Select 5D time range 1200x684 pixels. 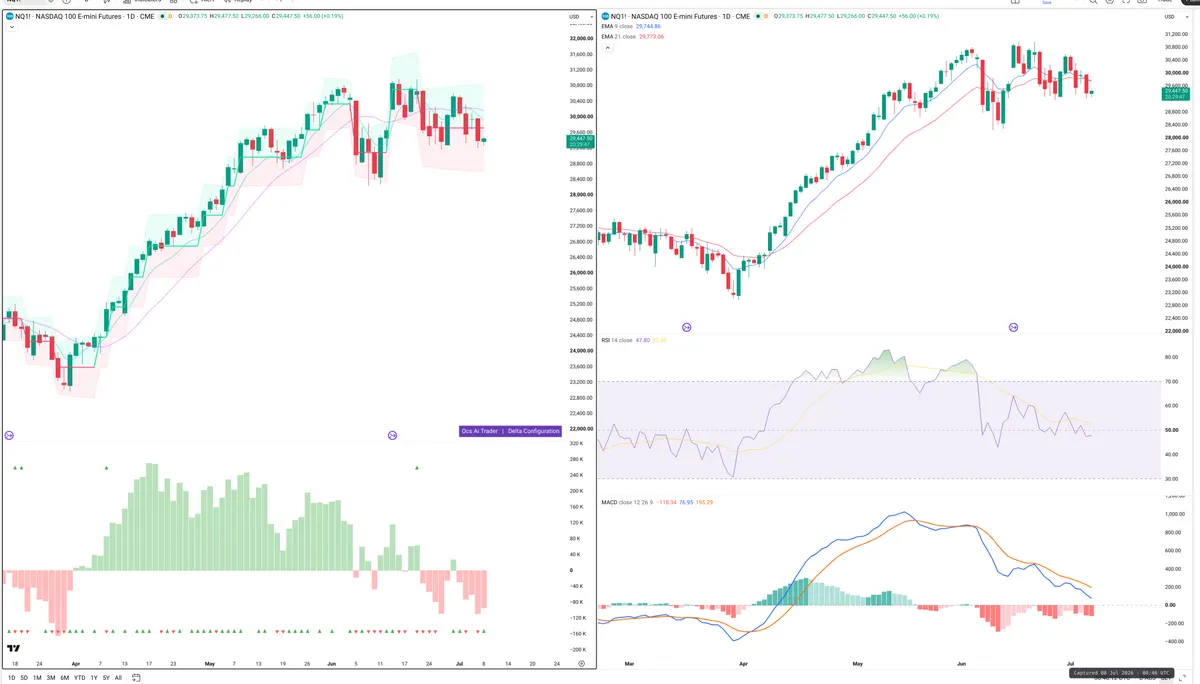24,678
